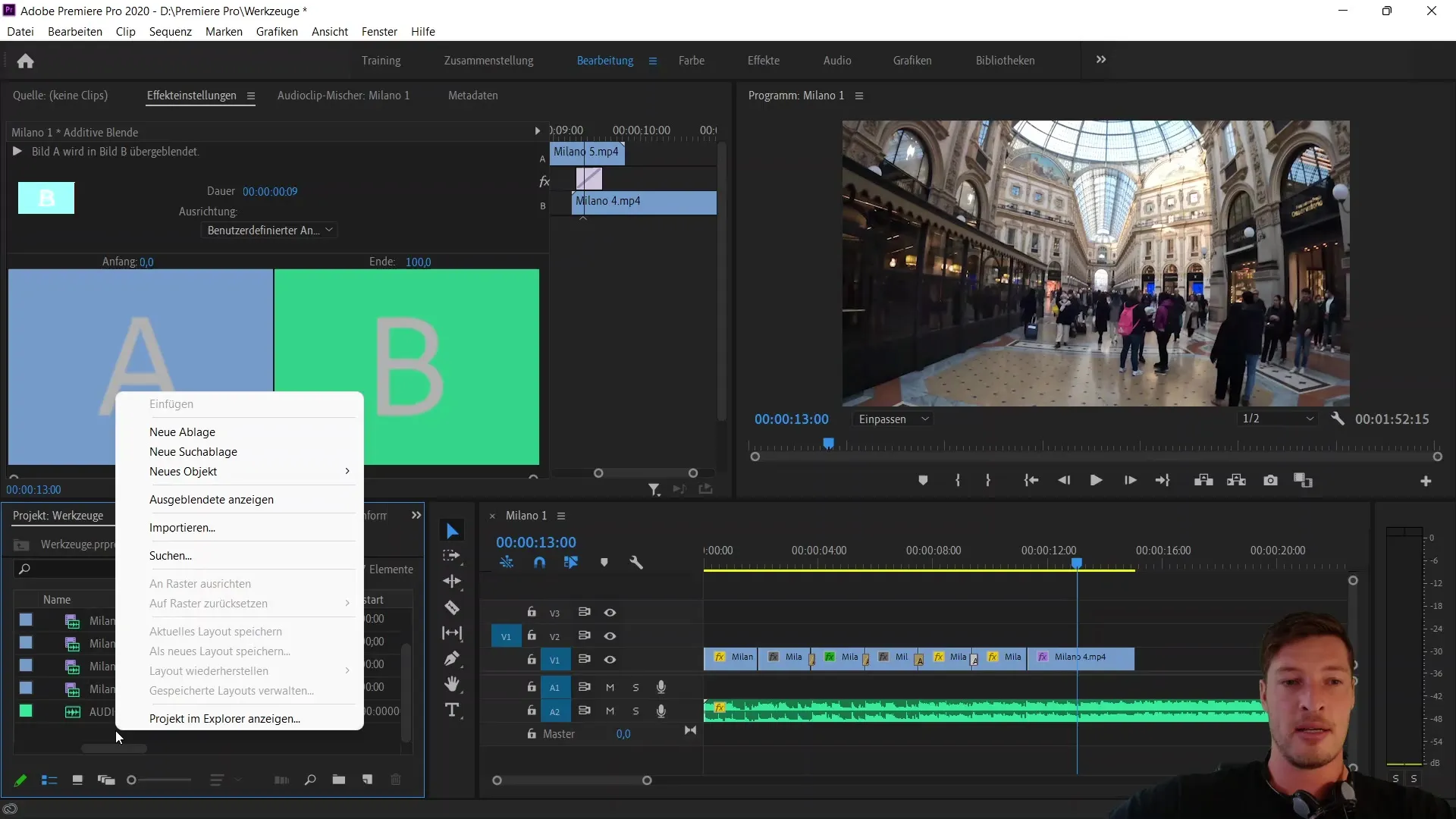Enable voice-over record on A1
The width and height of the screenshot is (1456, 819).
click(661, 687)
